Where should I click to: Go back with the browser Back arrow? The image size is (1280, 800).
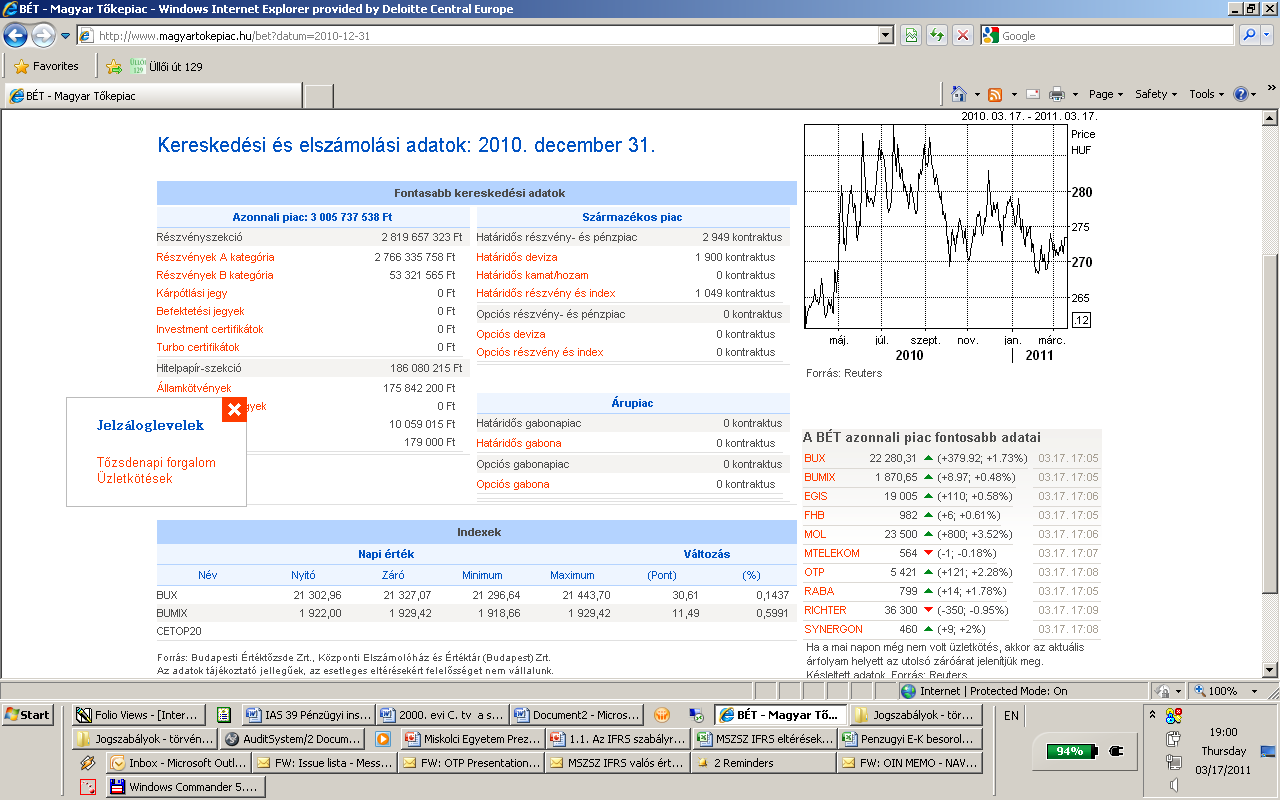16,36
